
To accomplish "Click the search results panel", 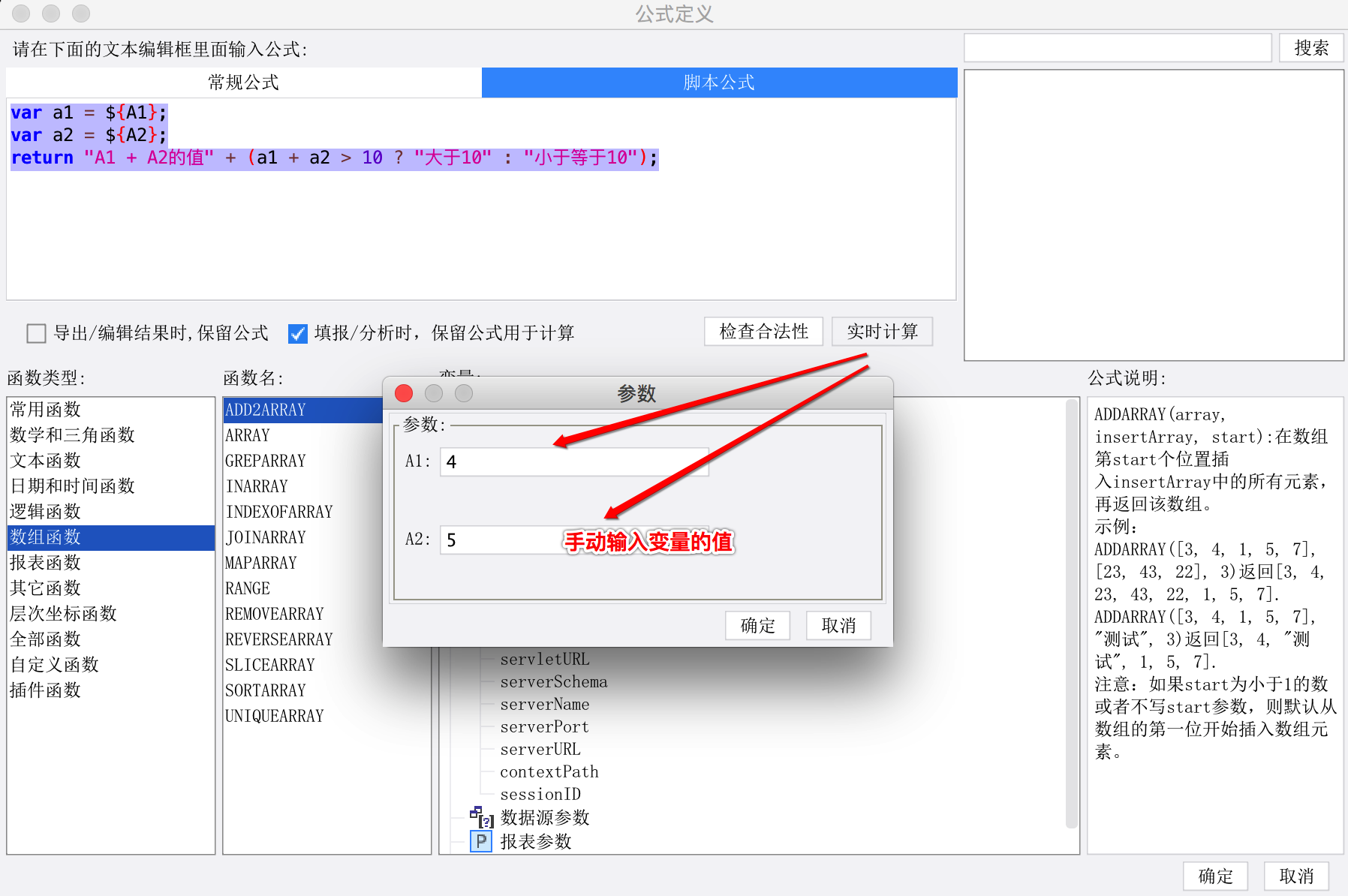I will [1154, 215].
